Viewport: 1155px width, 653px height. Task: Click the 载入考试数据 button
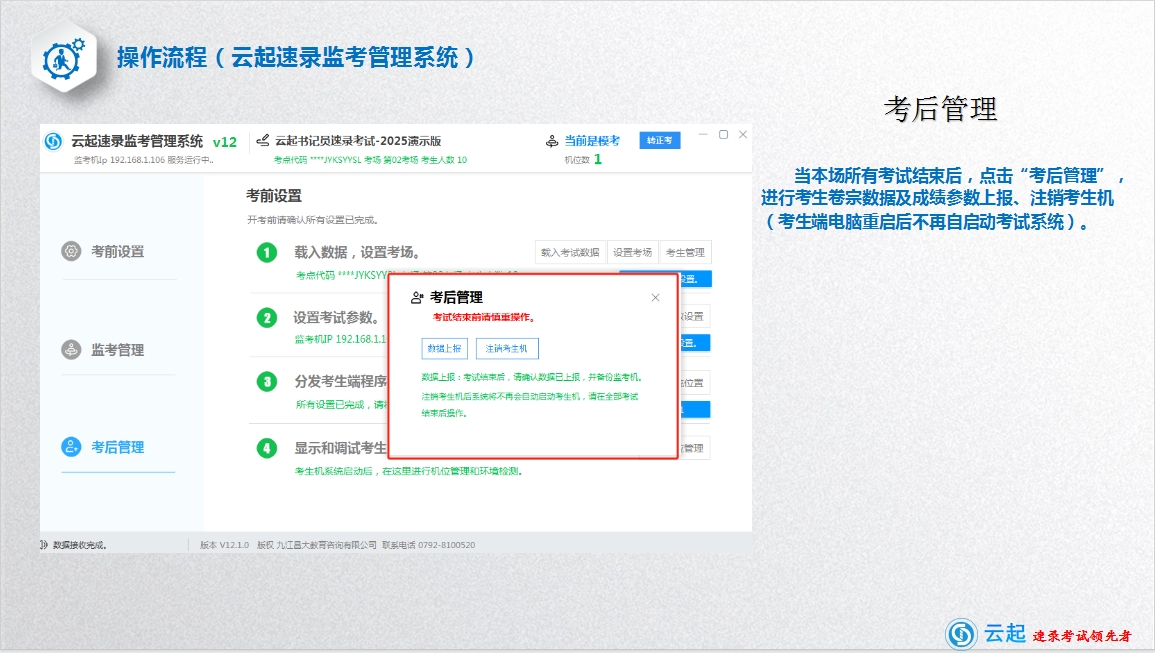click(x=570, y=252)
